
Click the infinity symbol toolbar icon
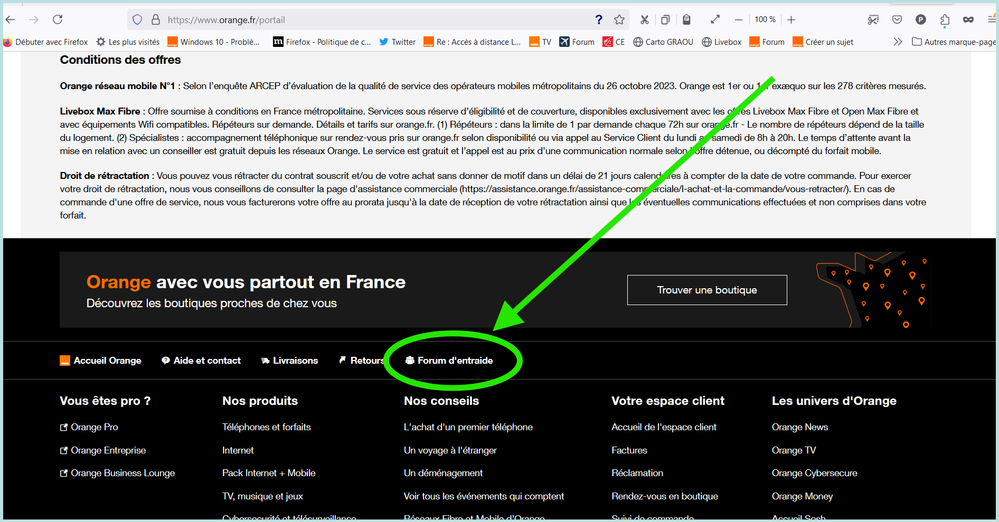[x=968, y=20]
